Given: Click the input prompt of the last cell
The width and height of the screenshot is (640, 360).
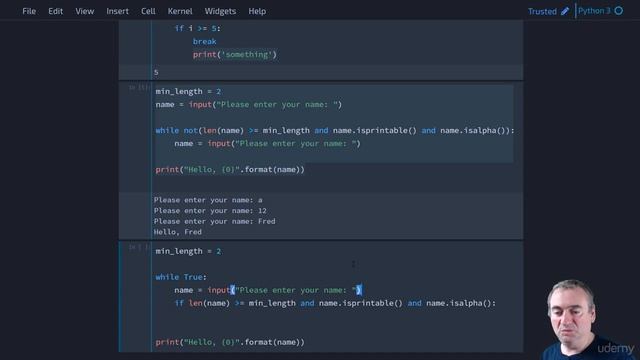Looking at the screenshot, I should 139,247.
